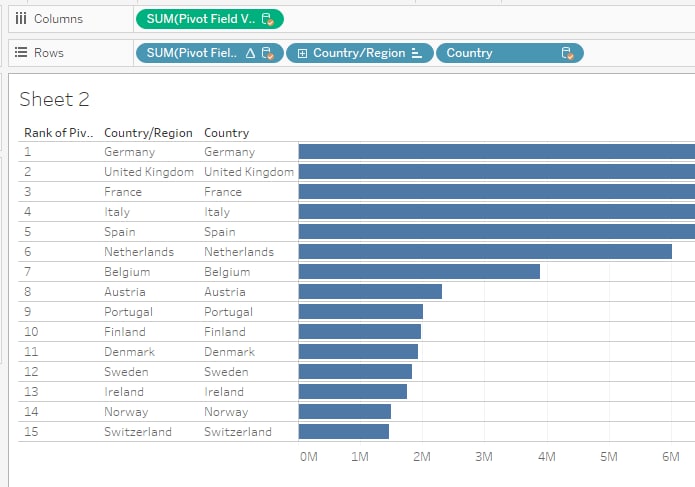The image size is (695, 487).
Task: Select the Country pill in Rows
Action: point(510,53)
